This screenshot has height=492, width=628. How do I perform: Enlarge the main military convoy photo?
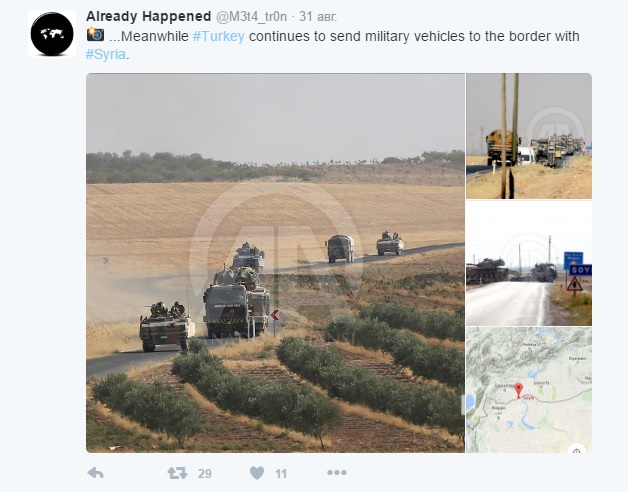[276, 263]
